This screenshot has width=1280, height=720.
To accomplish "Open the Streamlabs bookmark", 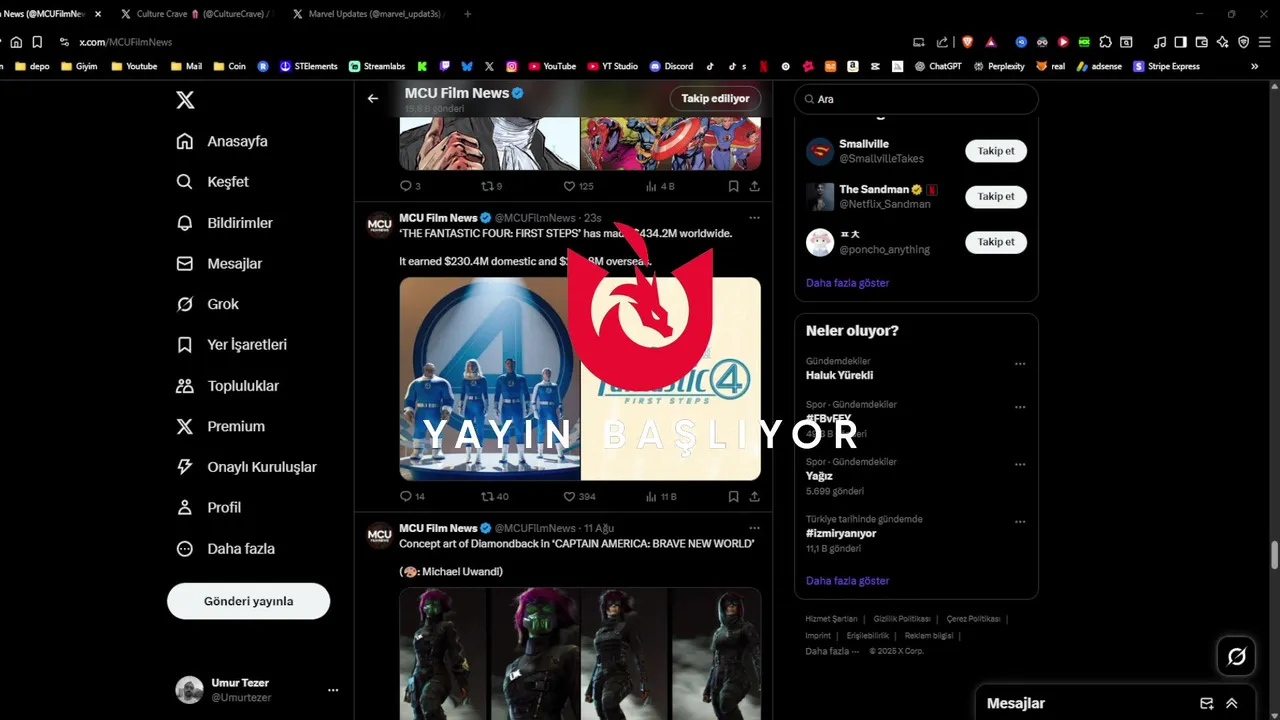I will point(377,66).
